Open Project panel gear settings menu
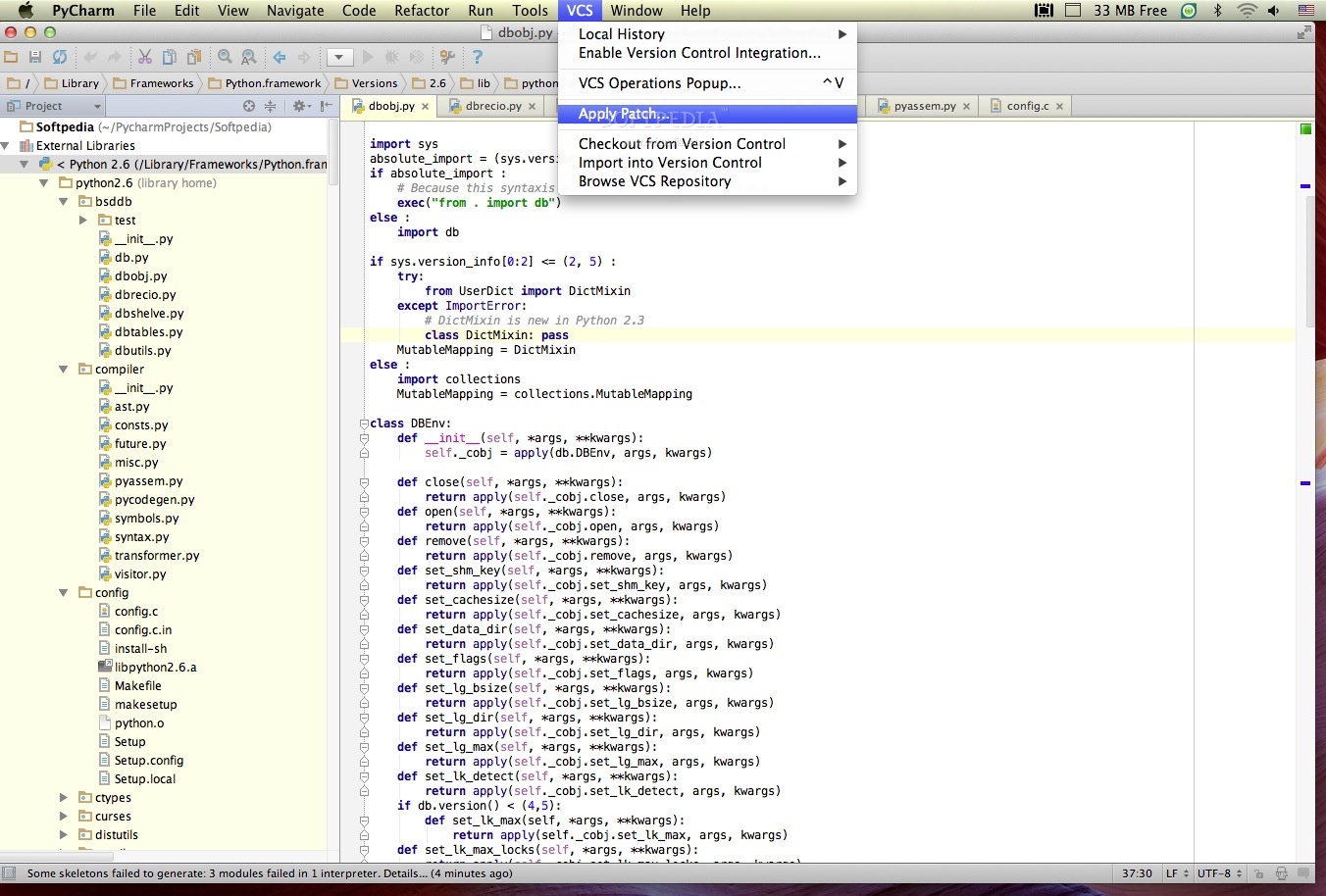Screen dimensions: 1326x896 point(301,106)
